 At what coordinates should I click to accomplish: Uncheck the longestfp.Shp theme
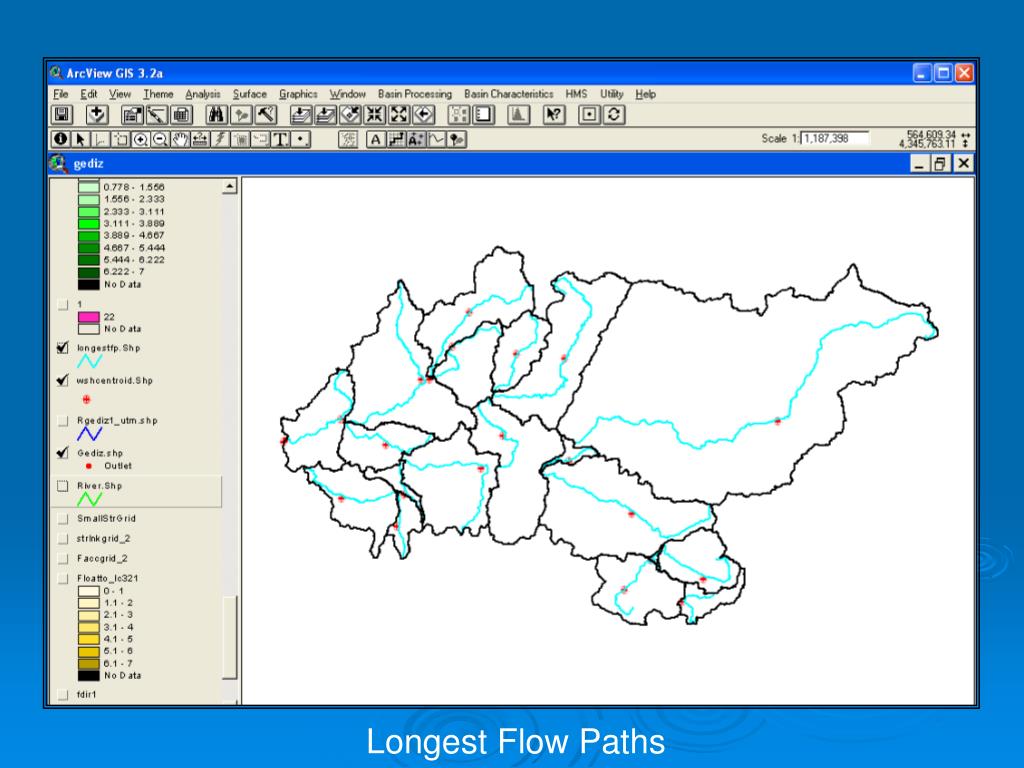point(63,348)
